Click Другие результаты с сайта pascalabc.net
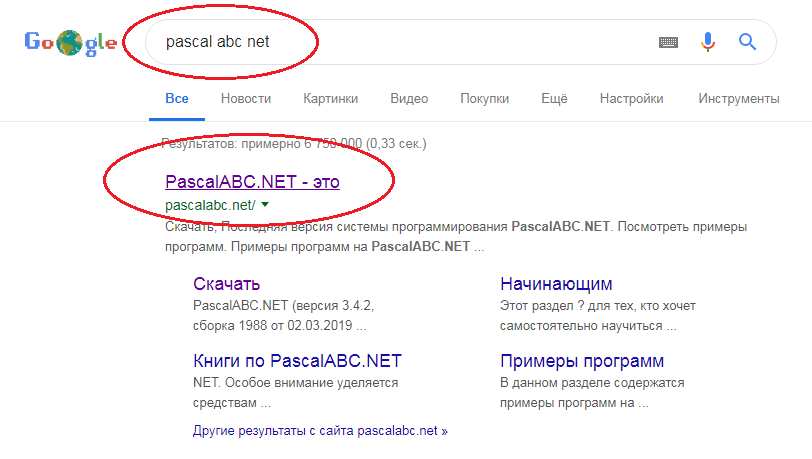This screenshot has height=459, width=812. [x=320, y=431]
